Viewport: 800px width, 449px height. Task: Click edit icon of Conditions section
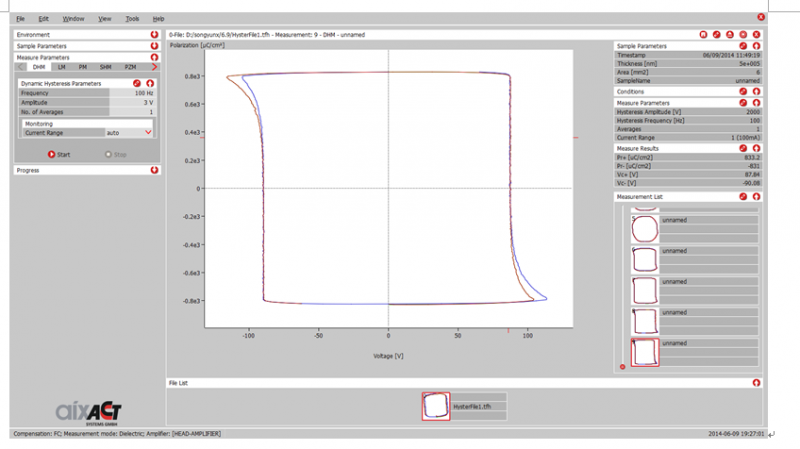743,91
